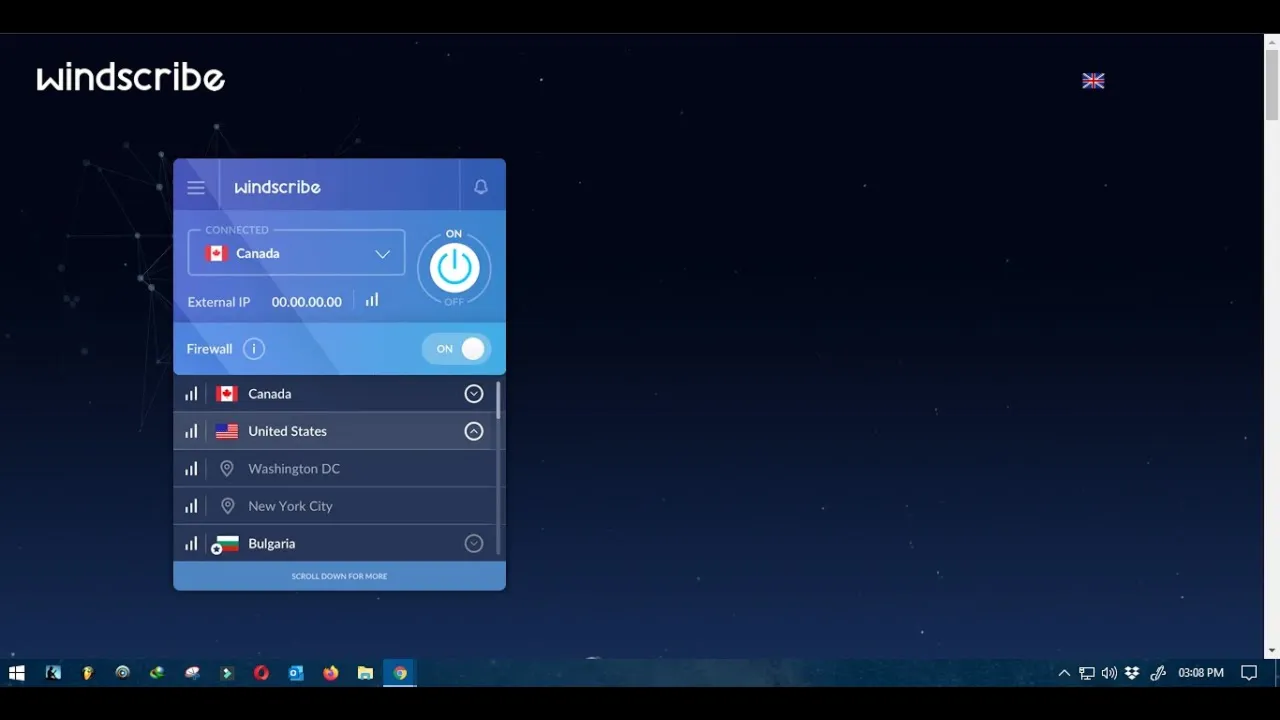Click the Firewall info icon
The width and height of the screenshot is (1280, 720).
click(254, 349)
